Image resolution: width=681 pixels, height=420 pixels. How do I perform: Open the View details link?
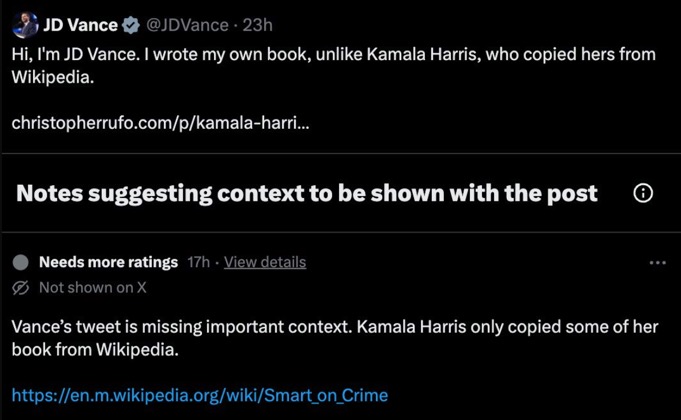point(265,262)
